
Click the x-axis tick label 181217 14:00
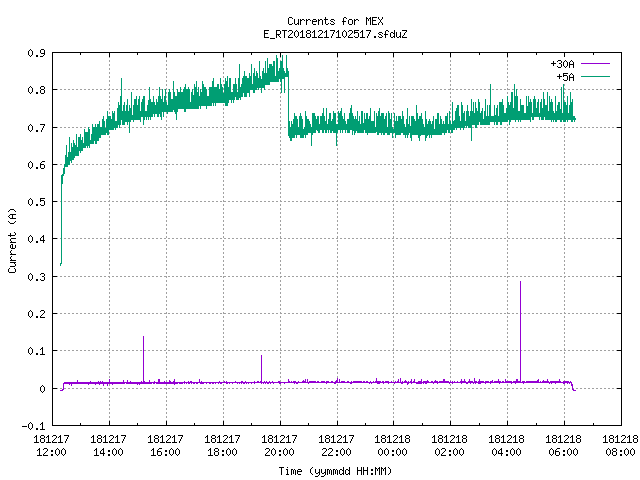click(x=109, y=446)
